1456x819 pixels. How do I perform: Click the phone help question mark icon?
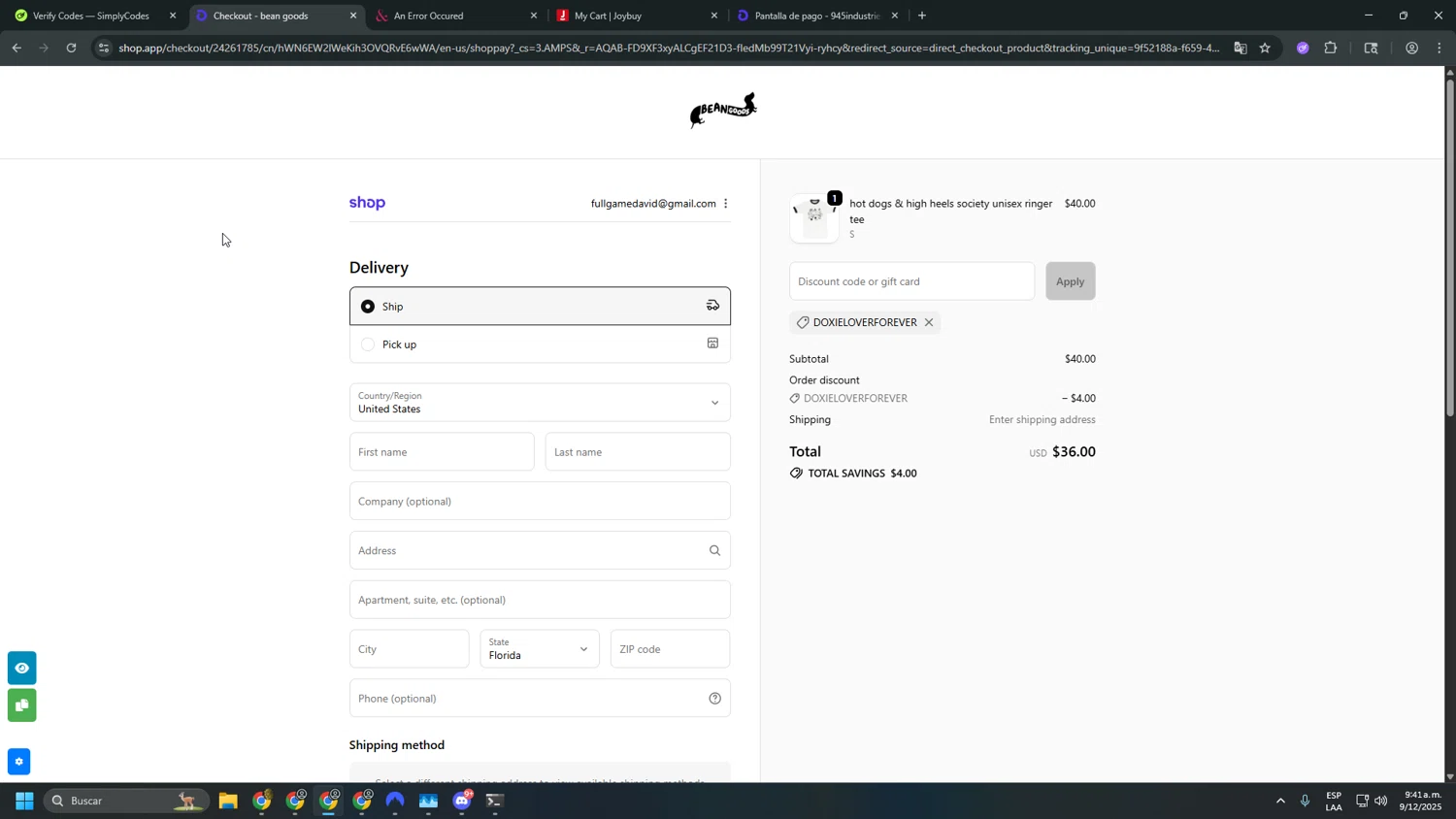tap(714, 699)
